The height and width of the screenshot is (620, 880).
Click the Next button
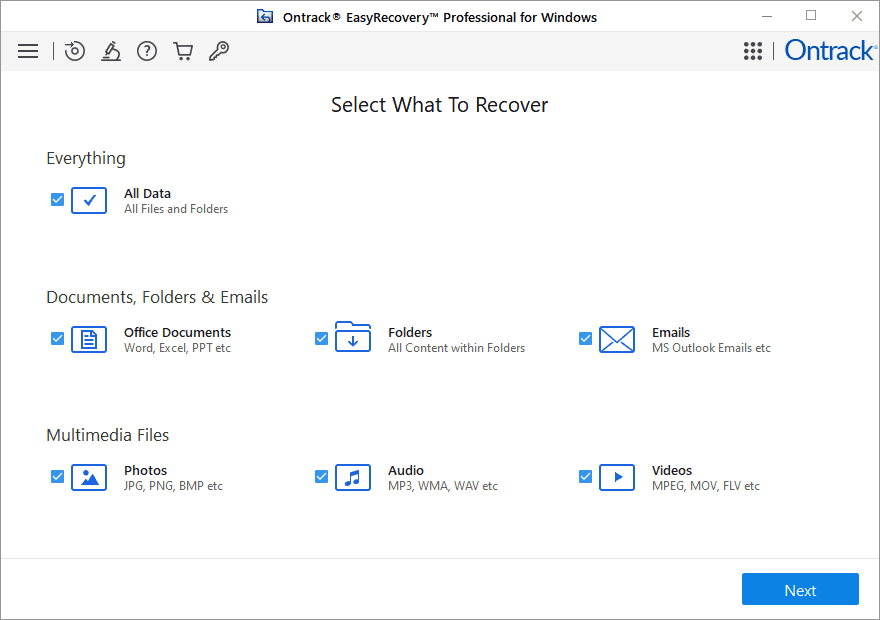point(800,590)
